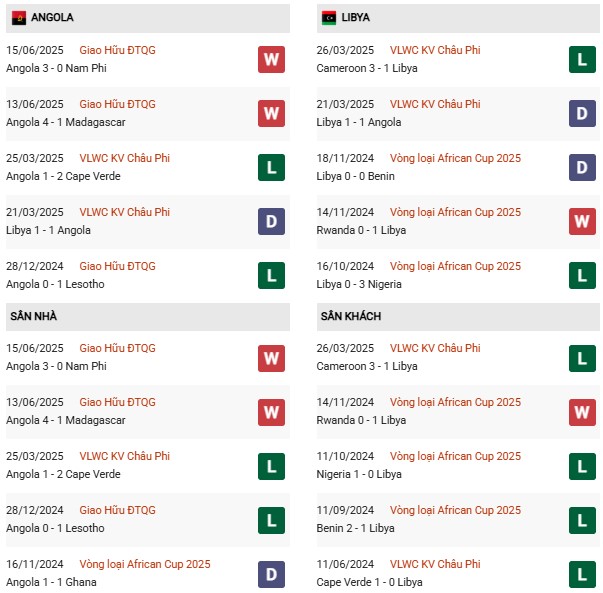Click L badge for Cameroon 3-1 Libya form row
Image resolution: width=603 pixels, height=593 pixels.
(581, 59)
